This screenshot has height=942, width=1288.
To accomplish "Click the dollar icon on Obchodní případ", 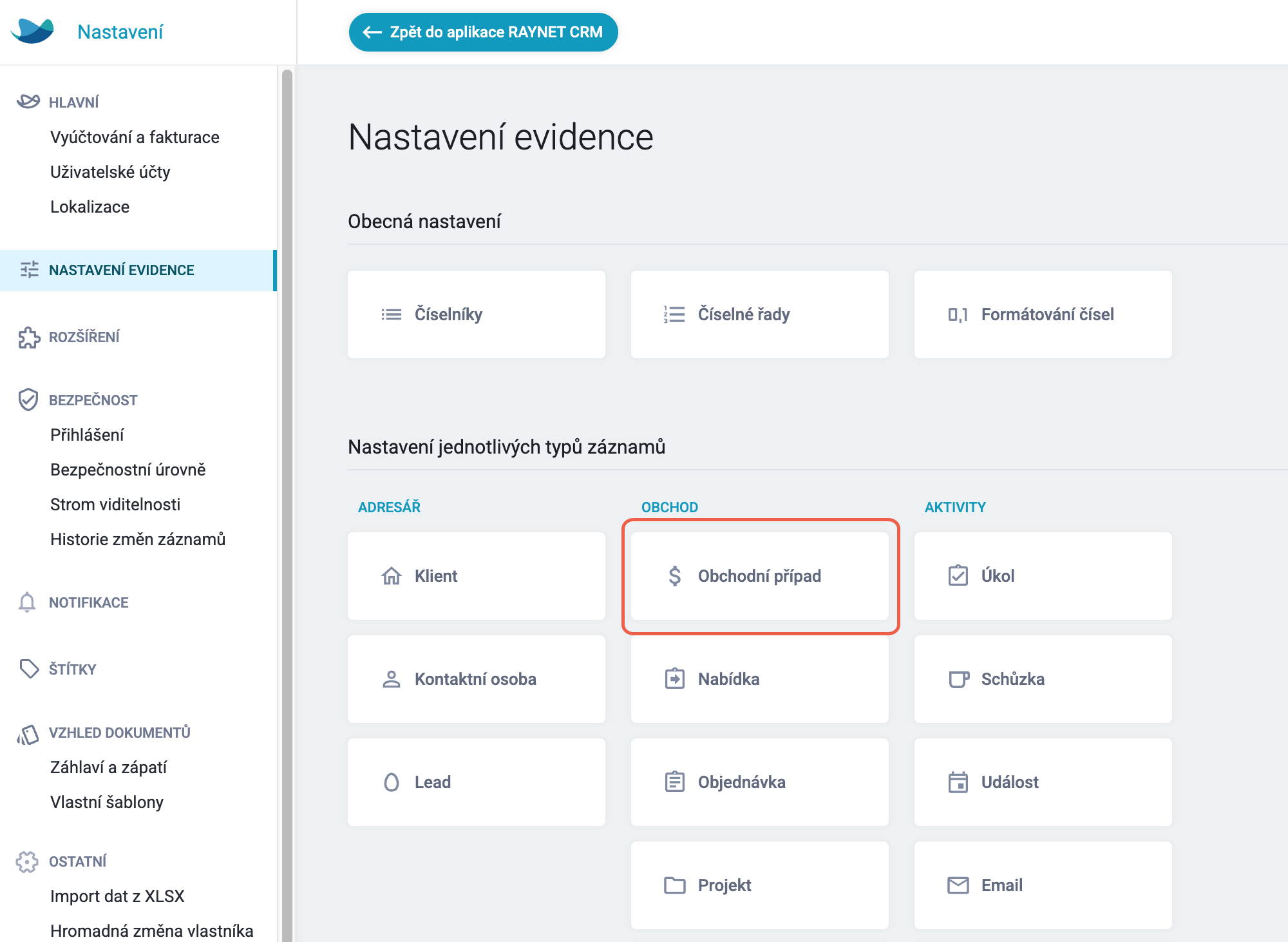I will tap(674, 575).
